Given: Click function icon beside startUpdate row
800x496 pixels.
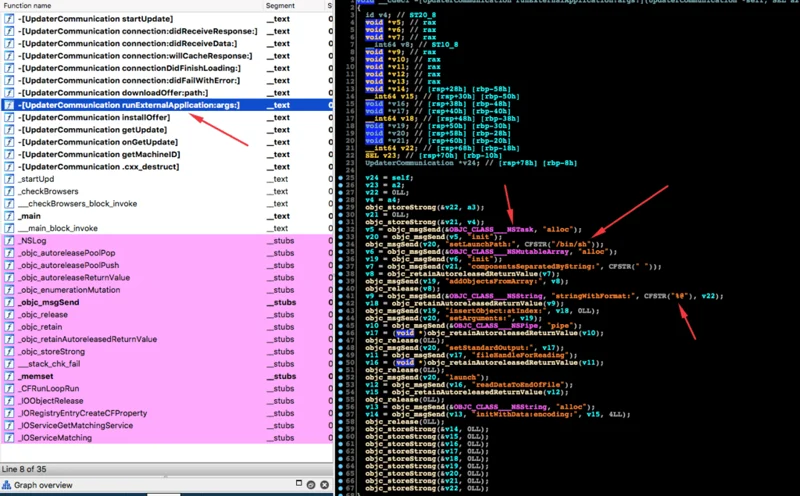Looking at the screenshot, I should point(9,19).
